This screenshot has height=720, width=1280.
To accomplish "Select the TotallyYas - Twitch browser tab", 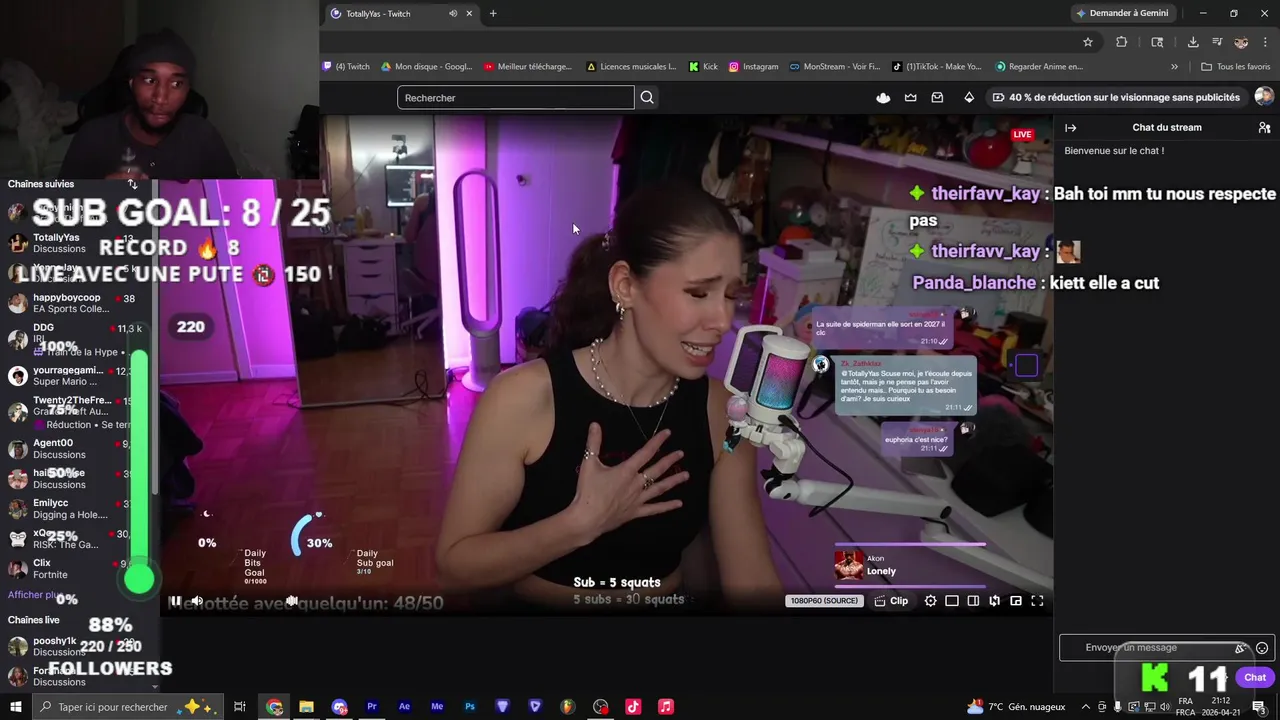I will (400, 13).
